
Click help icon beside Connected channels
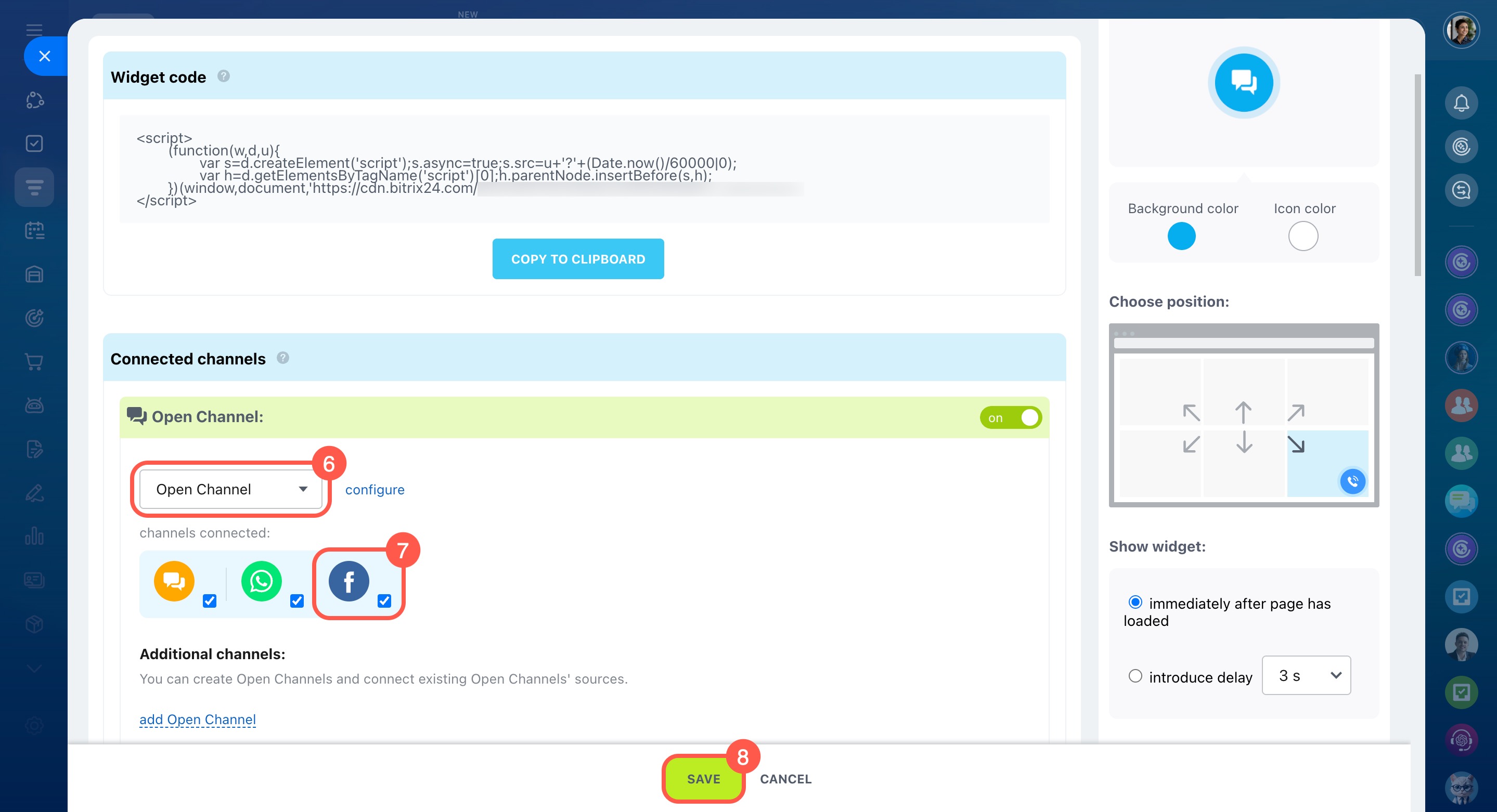click(x=283, y=358)
